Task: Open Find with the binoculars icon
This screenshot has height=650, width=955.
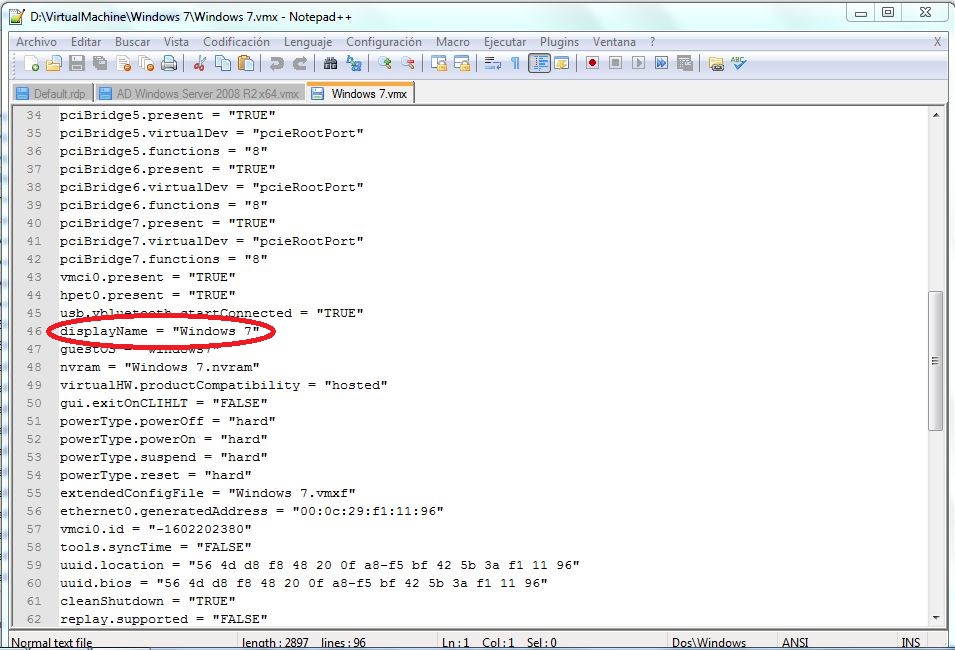Action: coord(329,64)
